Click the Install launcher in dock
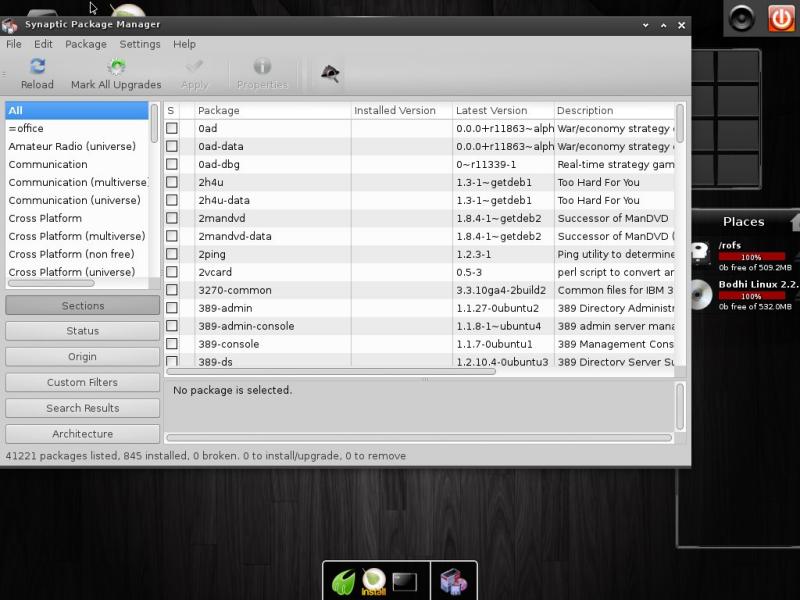The image size is (800, 600). [374, 582]
